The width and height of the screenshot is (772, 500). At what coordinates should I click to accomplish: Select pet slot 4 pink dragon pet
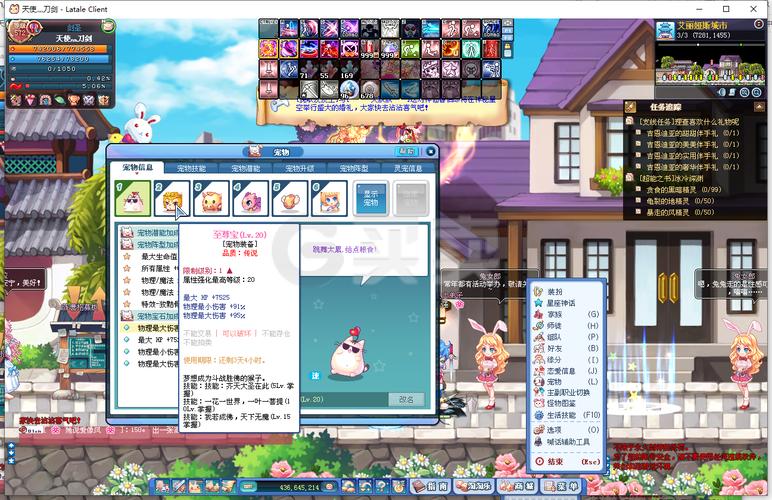click(251, 198)
